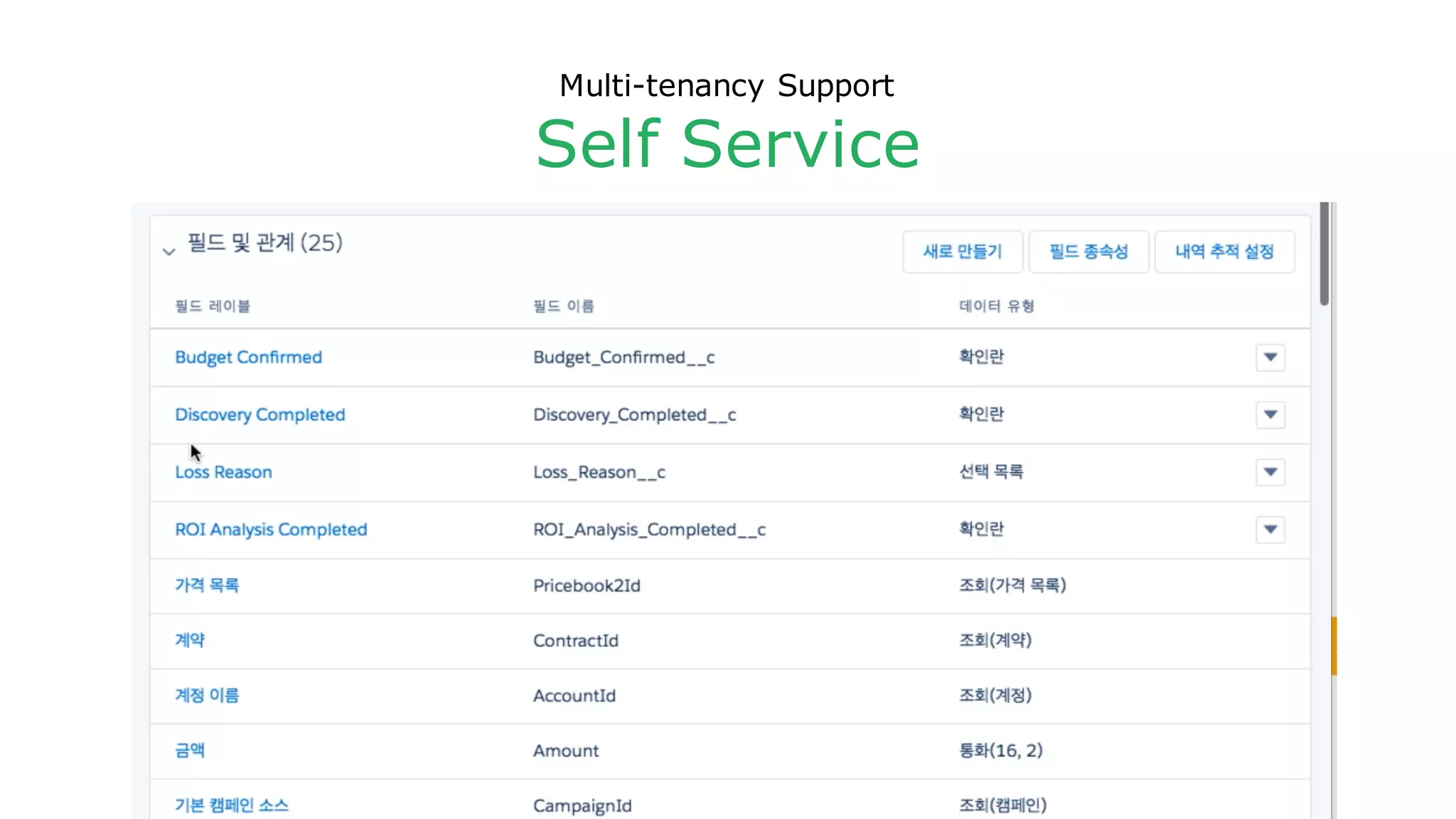Select the Budget_Confirmed__c field name cell

tap(624, 358)
